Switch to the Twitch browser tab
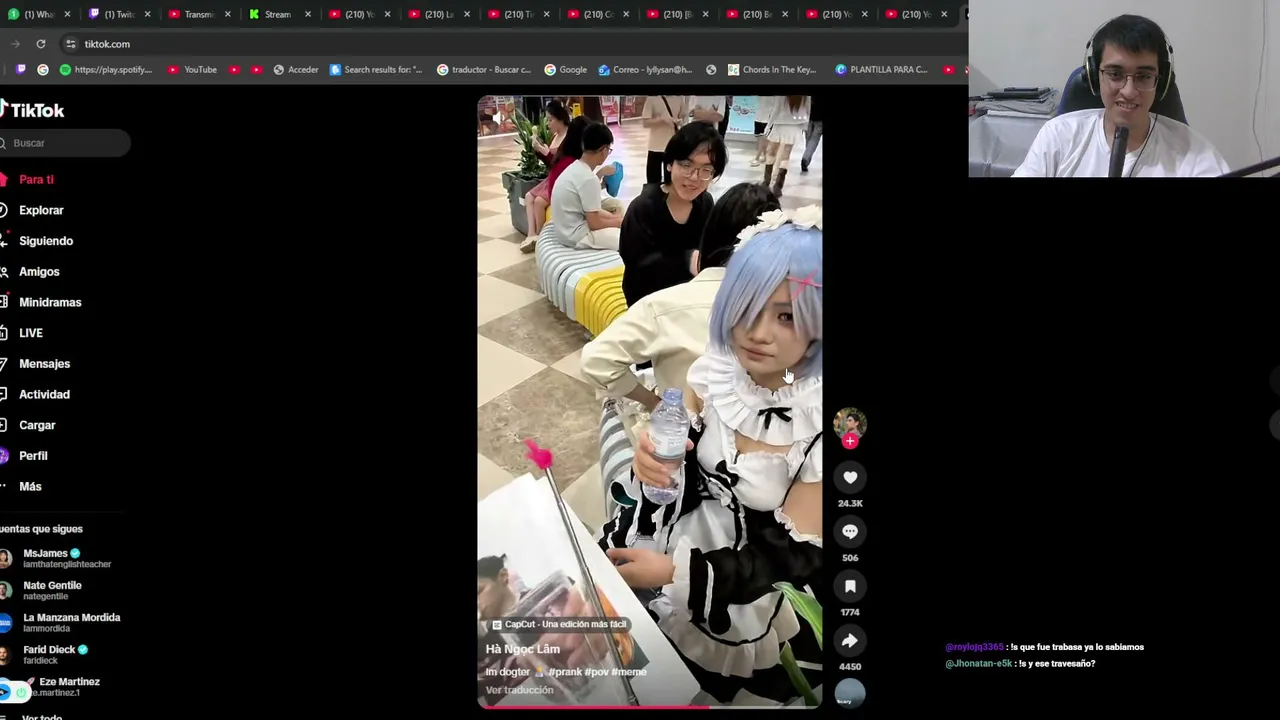 118,14
